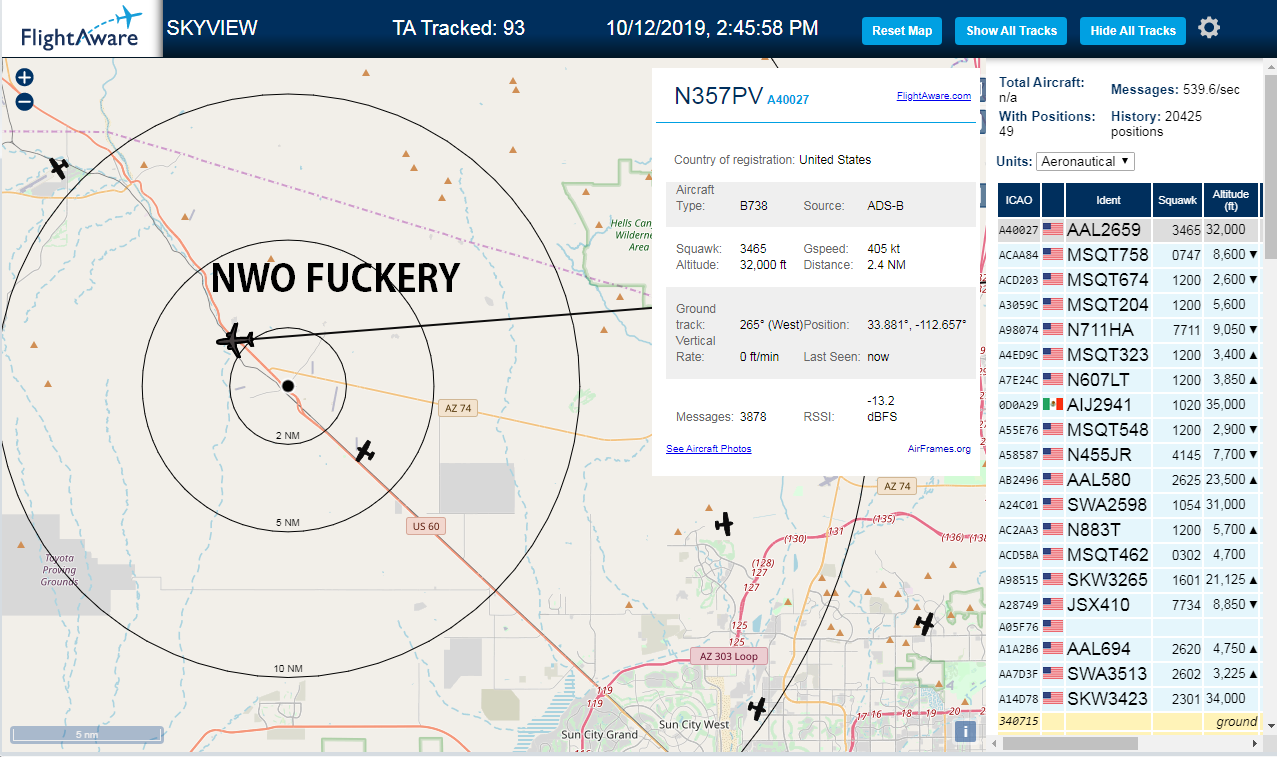1277x757 pixels.
Task: Click the FlightAware logo
Action: (81, 29)
